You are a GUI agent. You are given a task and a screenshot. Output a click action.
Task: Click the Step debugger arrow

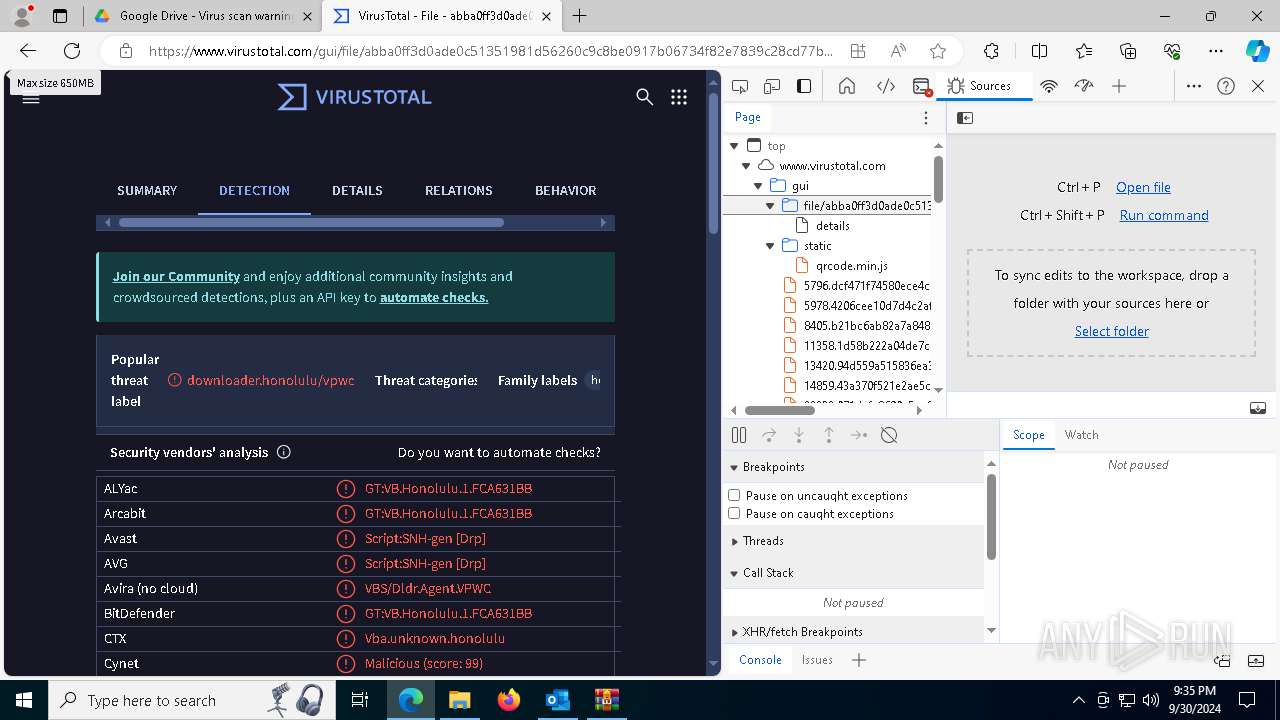tap(859, 435)
